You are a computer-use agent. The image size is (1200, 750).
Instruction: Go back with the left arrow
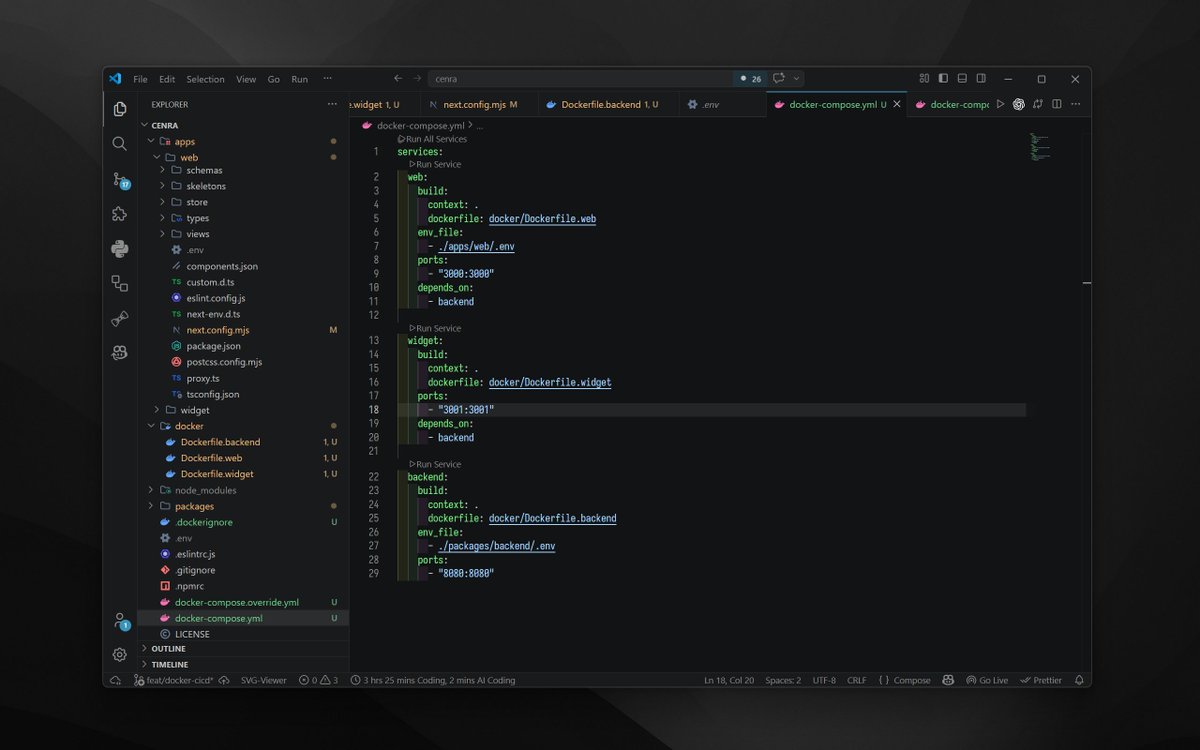point(398,79)
